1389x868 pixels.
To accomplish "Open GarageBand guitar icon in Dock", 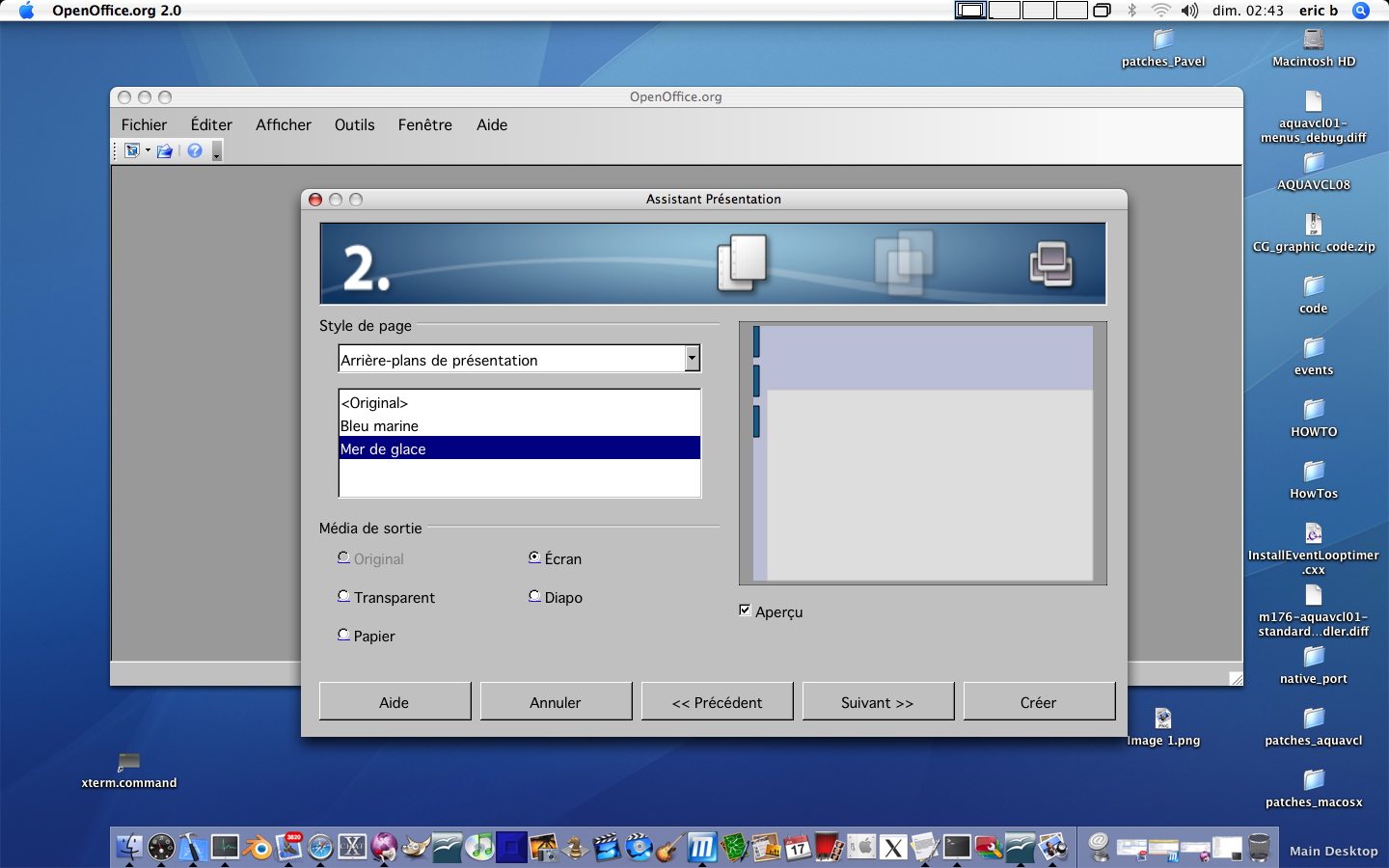I will pos(670,847).
